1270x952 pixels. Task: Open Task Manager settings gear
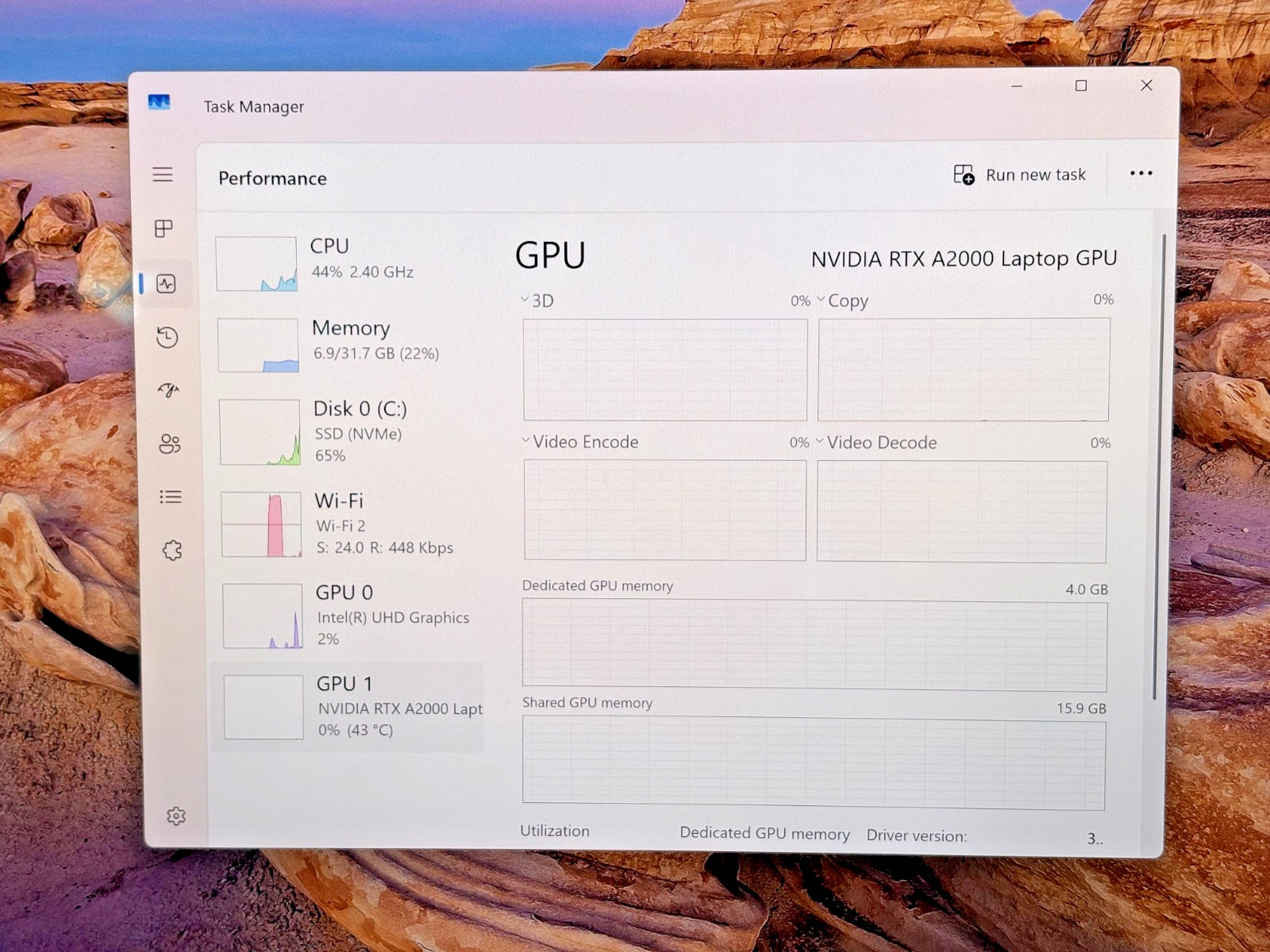[176, 816]
